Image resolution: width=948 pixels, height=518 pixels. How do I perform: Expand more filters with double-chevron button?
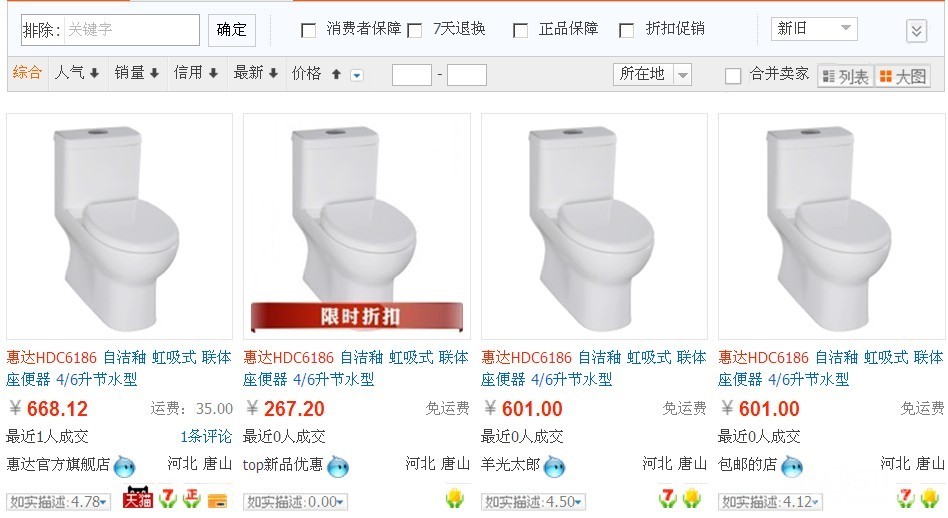pos(917,31)
